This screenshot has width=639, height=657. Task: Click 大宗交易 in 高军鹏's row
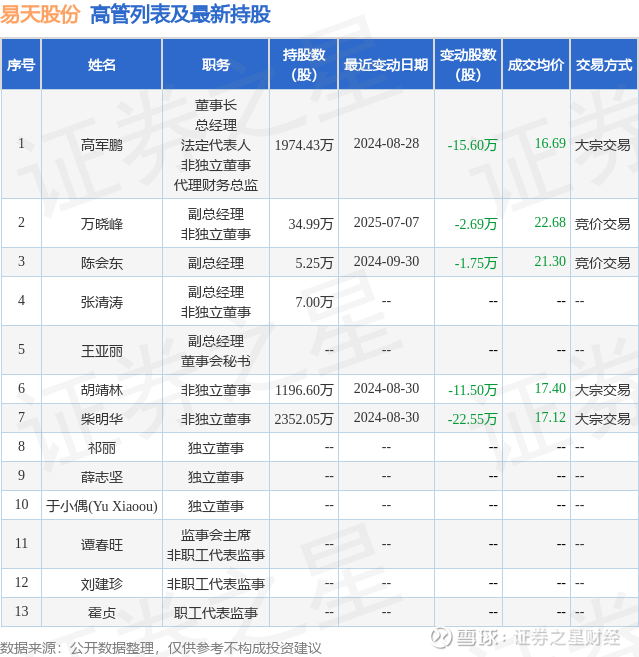pyautogui.click(x=603, y=145)
